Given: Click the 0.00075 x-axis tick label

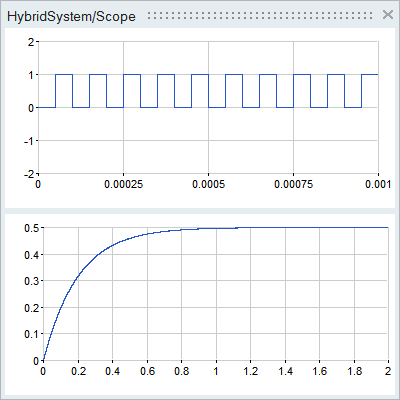Looking at the screenshot, I should (293, 184).
